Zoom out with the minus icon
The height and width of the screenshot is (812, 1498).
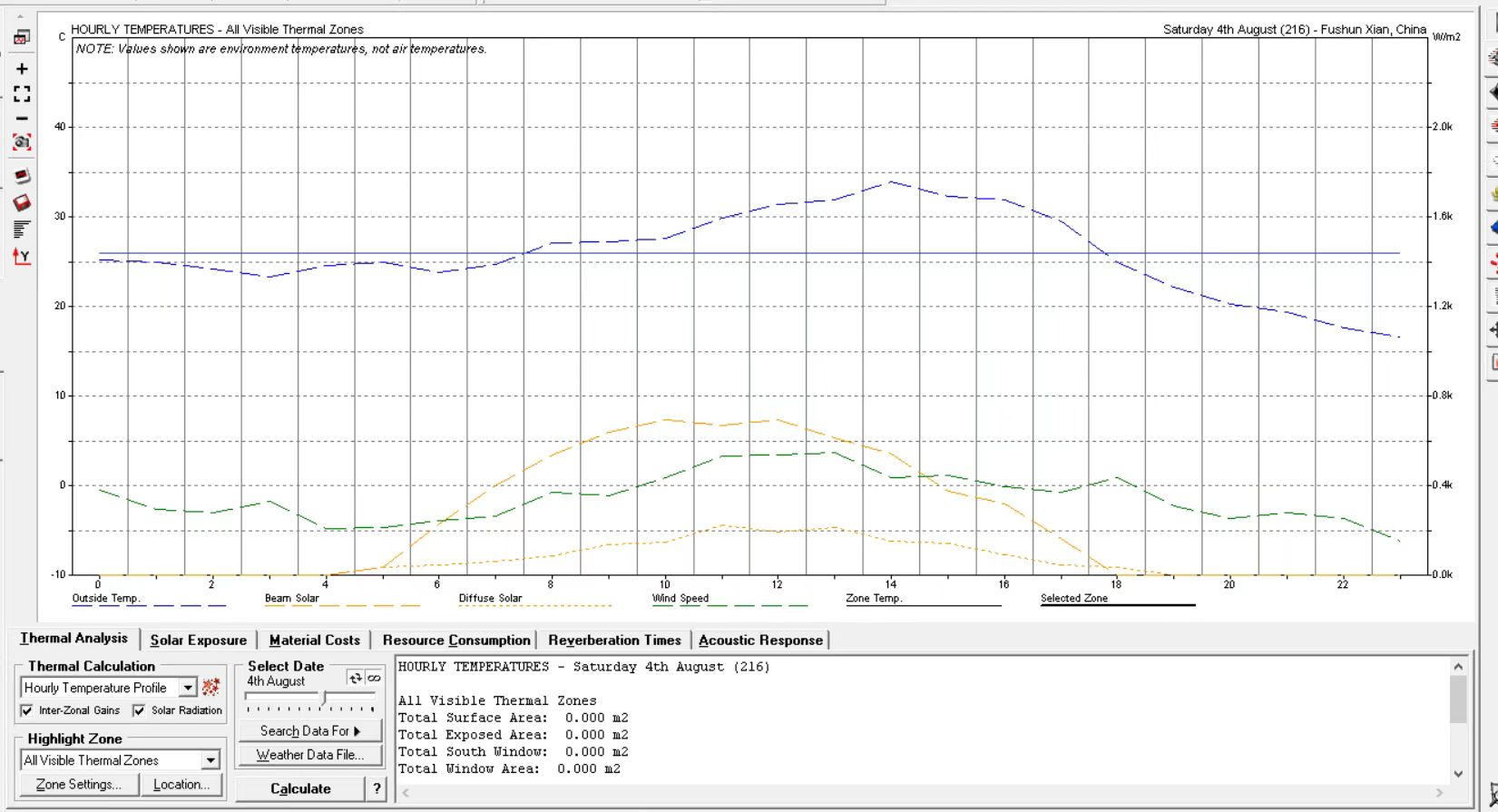point(22,118)
